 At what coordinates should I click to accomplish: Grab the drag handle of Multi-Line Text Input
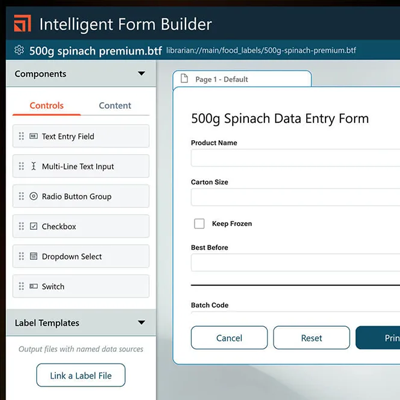coord(21,166)
